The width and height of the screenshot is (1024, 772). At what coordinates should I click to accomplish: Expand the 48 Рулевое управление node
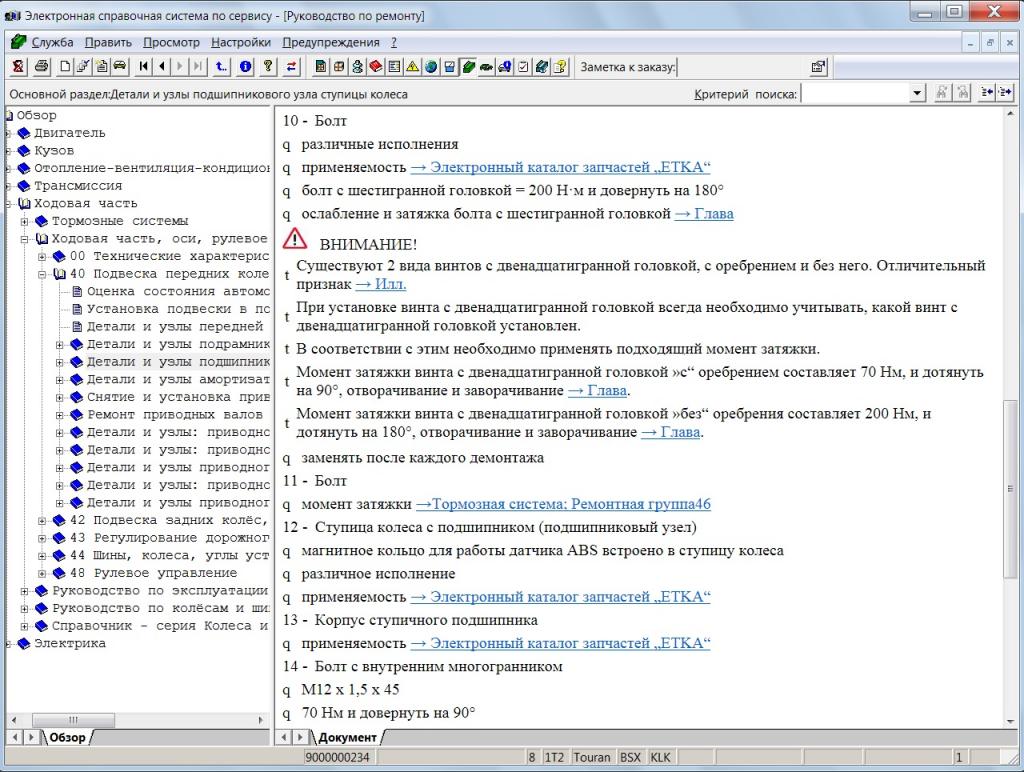42,573
